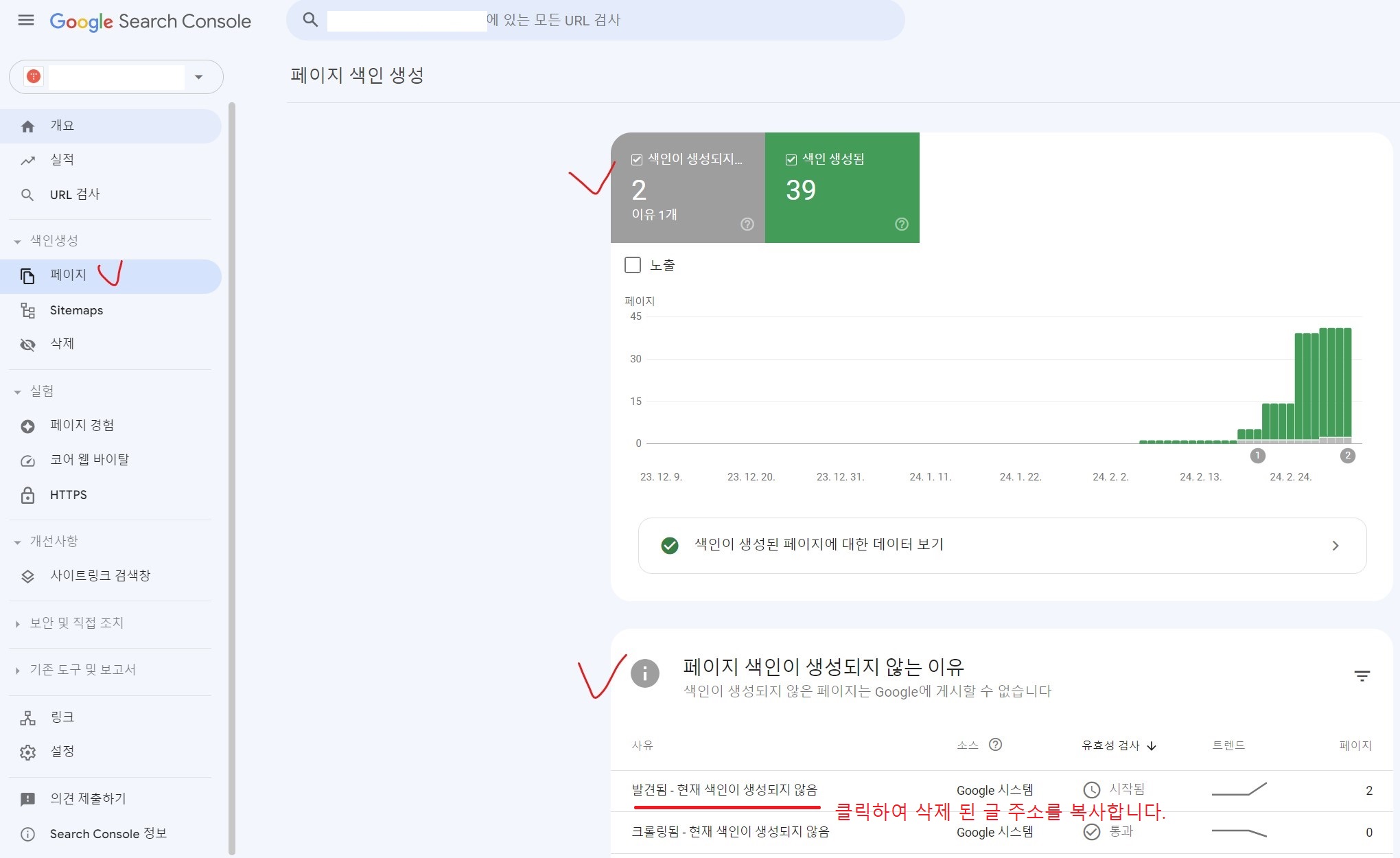Switch to the 페이지 sidebar item

tap(68, 275)
